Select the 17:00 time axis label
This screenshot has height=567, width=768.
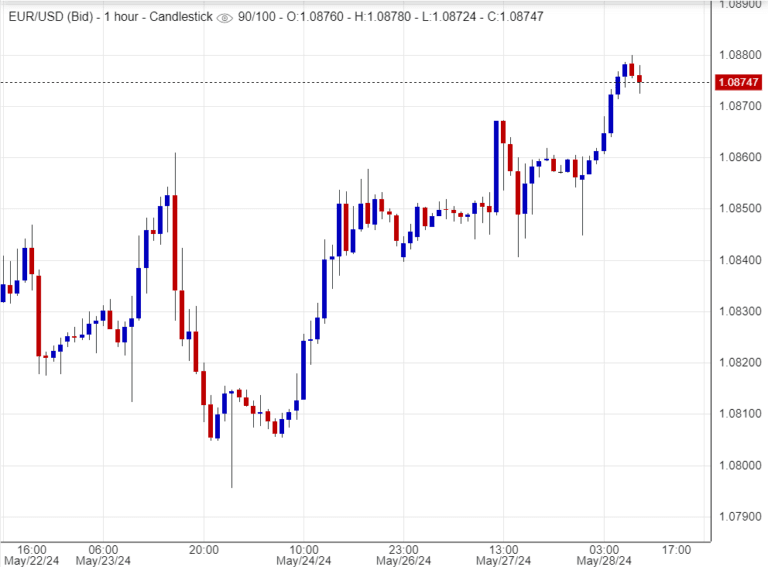pyautogui.click(x=676, y=550)
